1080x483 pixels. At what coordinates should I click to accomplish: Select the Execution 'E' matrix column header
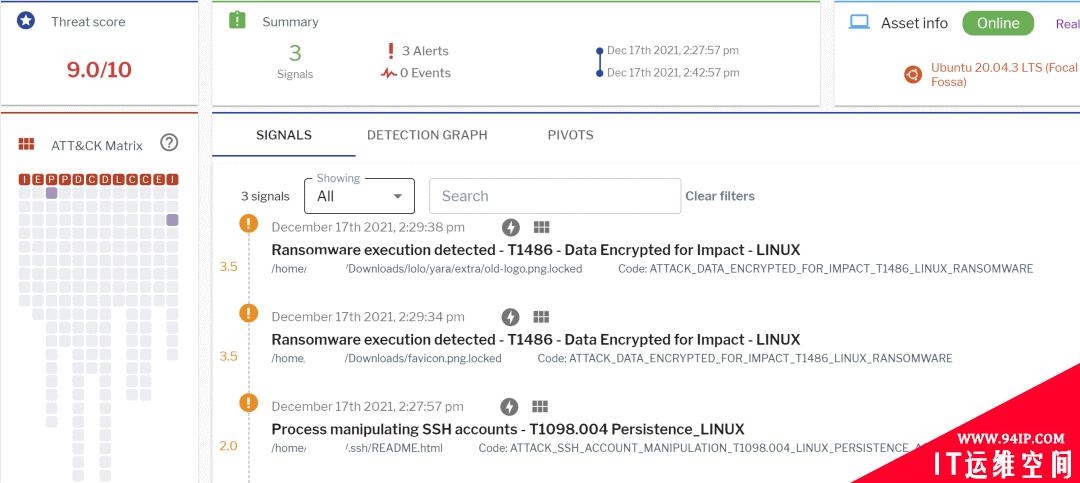coord(38,180)
